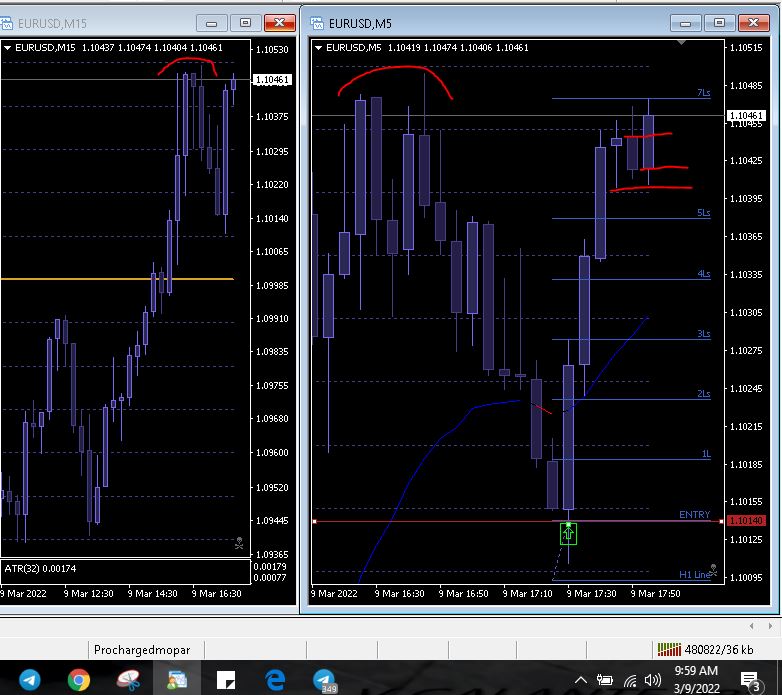Minimize the EURUSD,M15 chart window
This screenshot has width=782, height=695.
point(211,23)
